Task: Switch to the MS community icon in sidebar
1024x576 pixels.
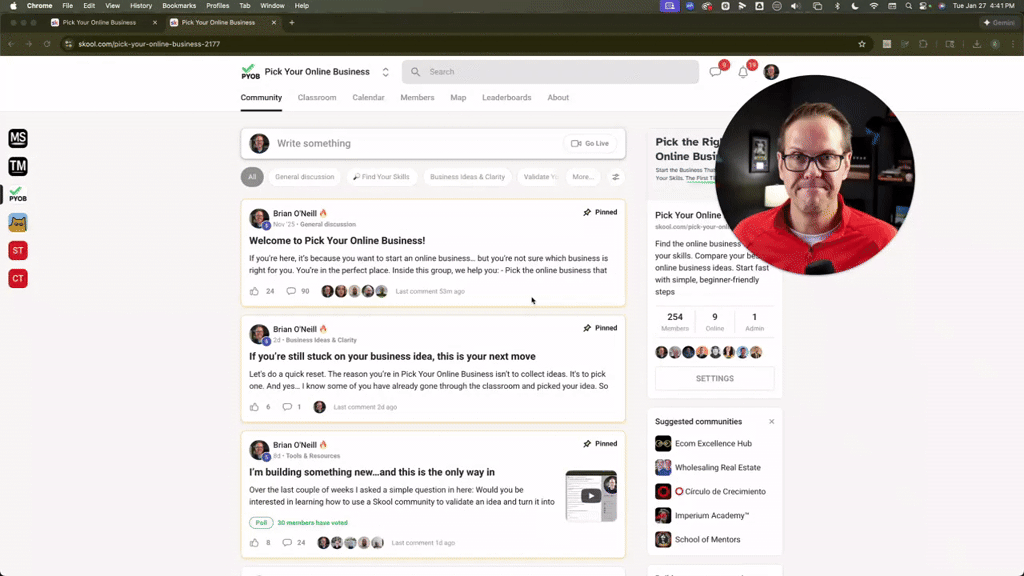Action: [18, 138]
